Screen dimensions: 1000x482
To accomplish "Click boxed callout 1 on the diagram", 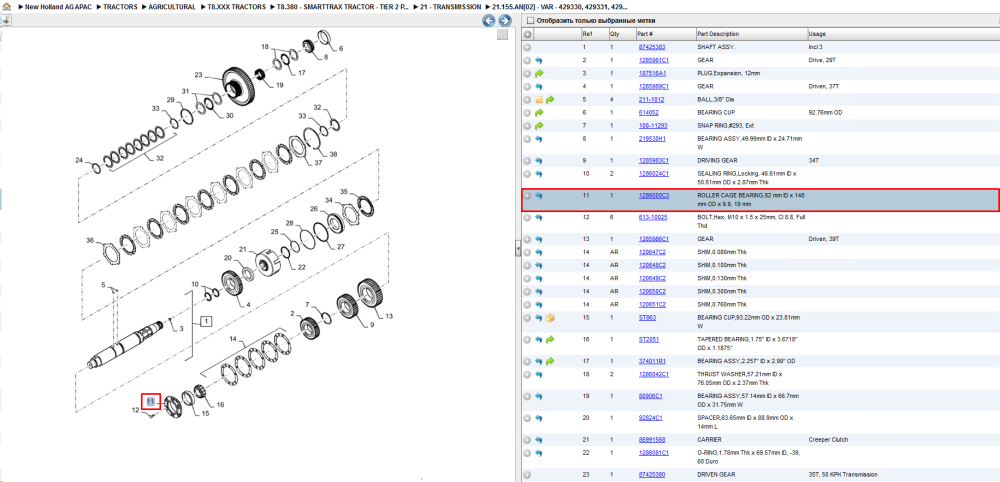I will pos(206,321).
